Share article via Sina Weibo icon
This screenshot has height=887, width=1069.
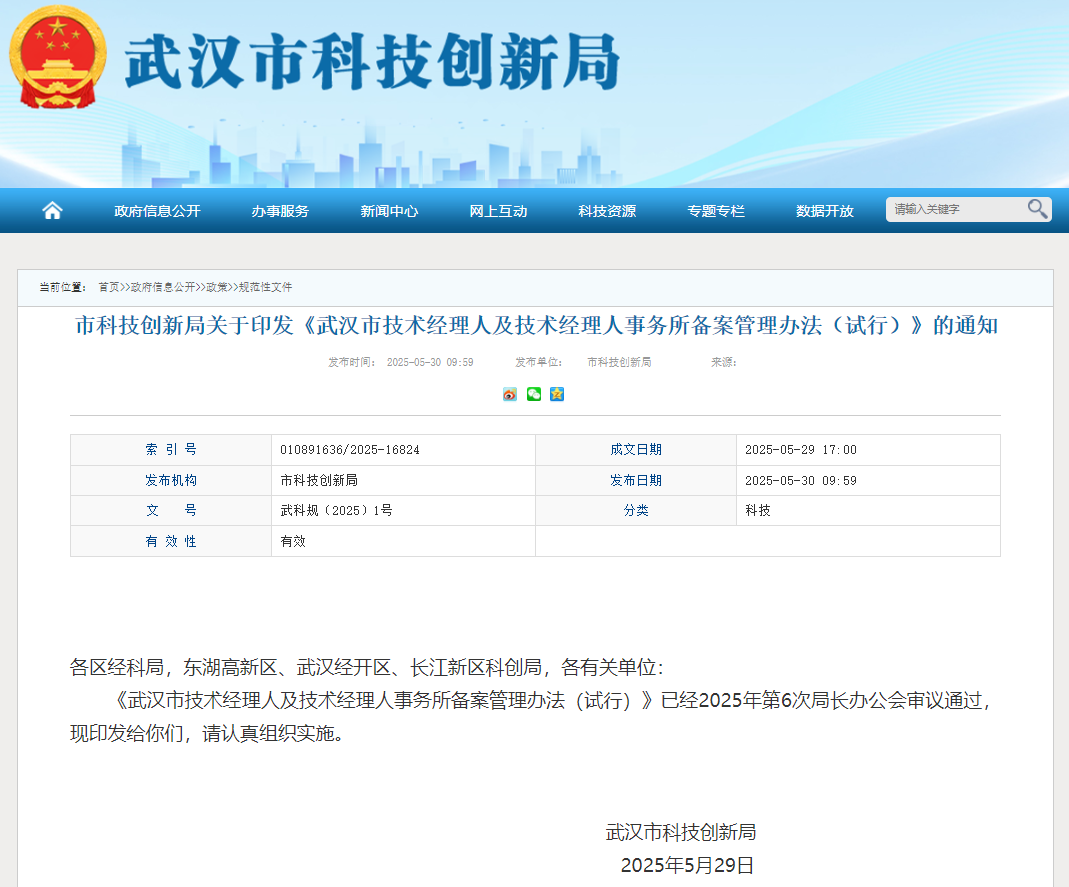pos(510,394)
